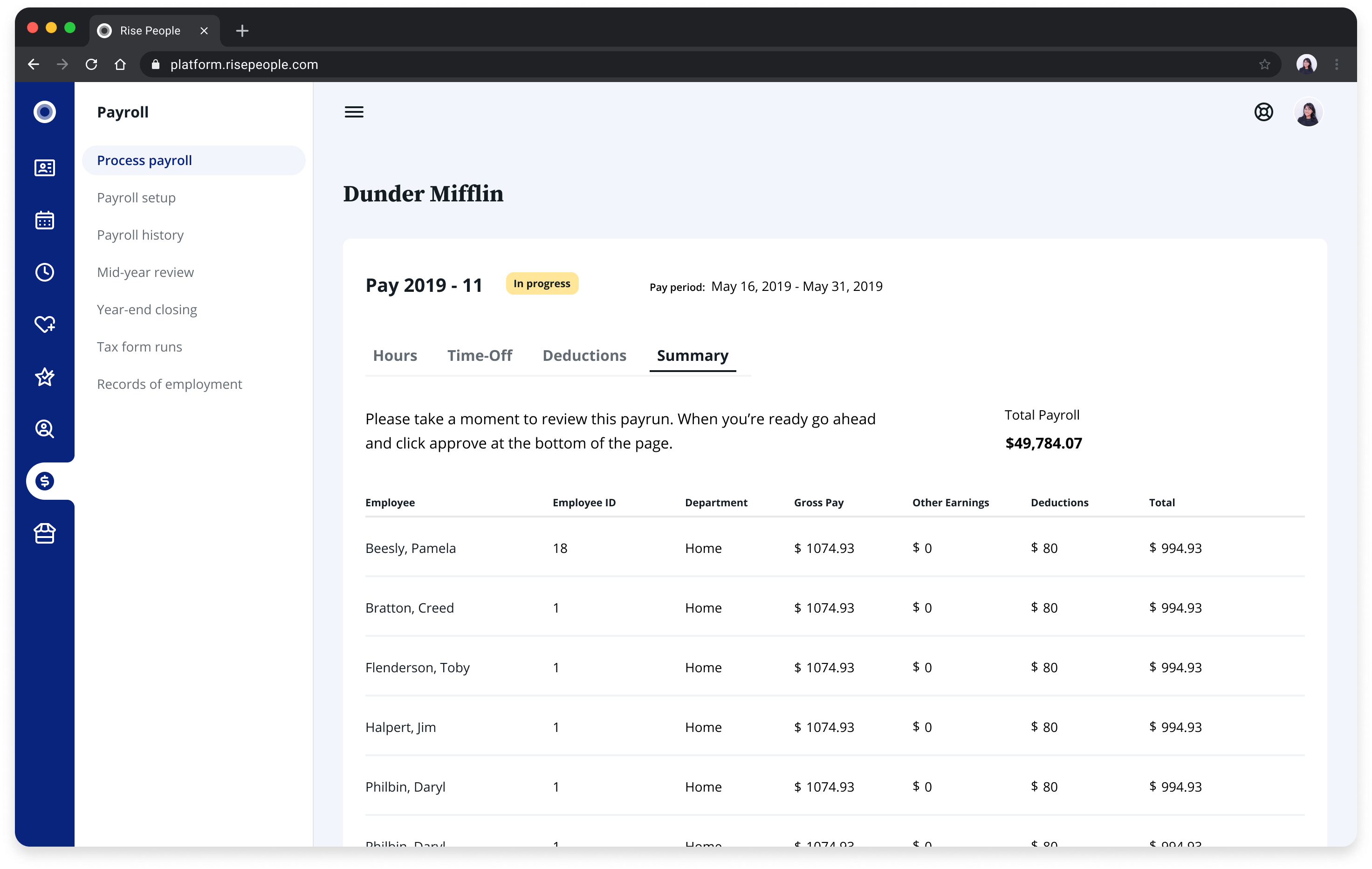The height and width of the screenshot is (869, 1372).
Task: Click deductions for Bratton, Creed
Action: coord(1044,607)
